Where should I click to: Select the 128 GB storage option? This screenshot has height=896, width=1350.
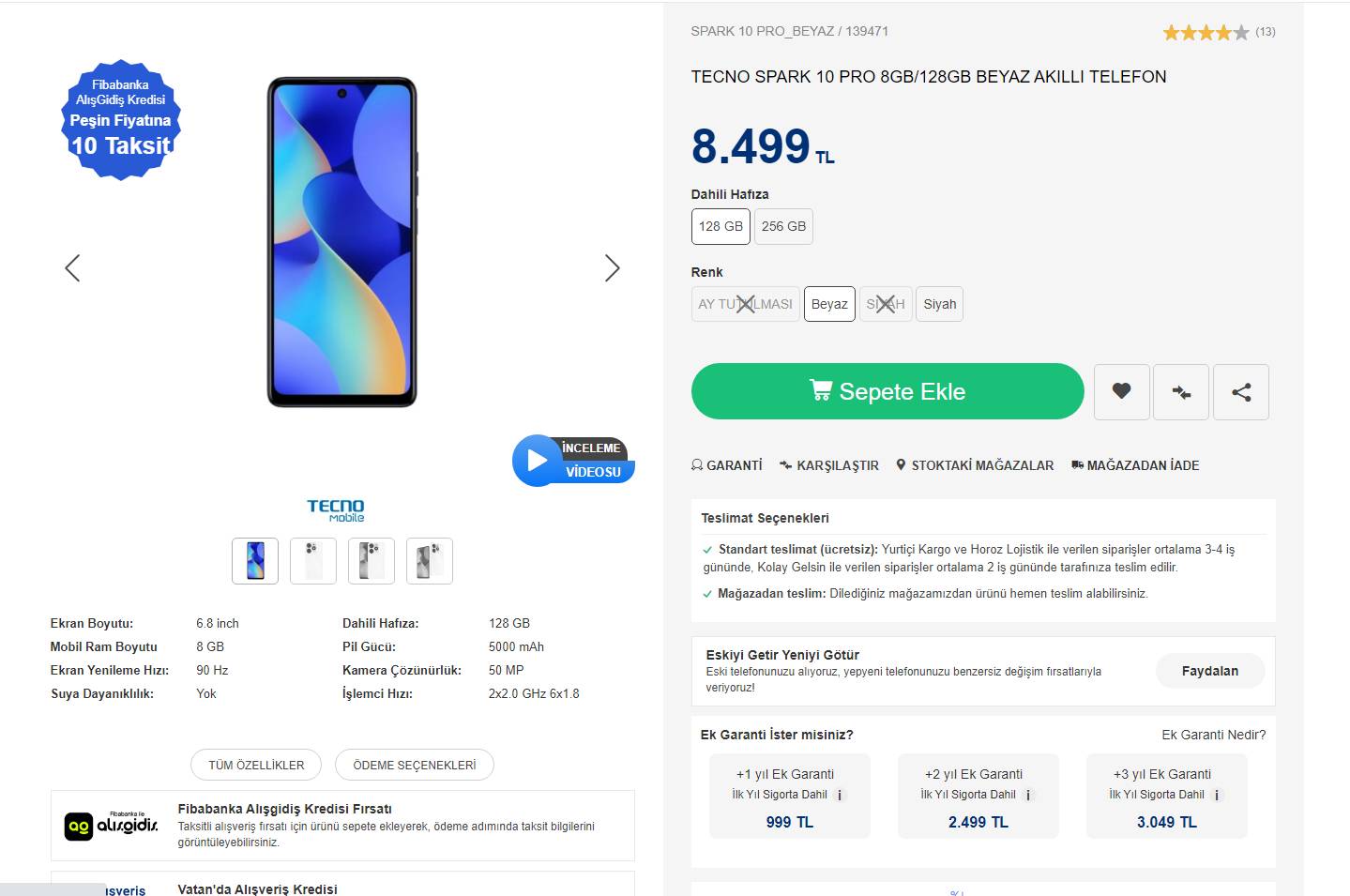[721, 226]
